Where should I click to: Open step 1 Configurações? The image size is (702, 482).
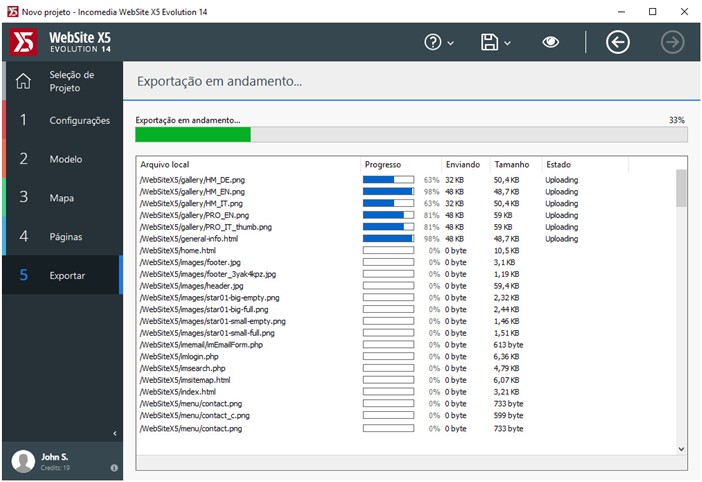pos(62,120)
